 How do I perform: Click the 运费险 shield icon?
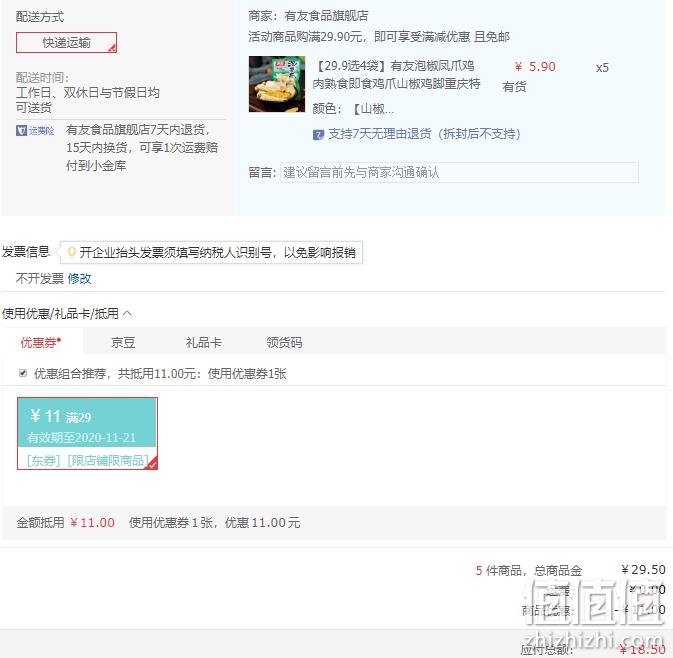pos(21,130)
